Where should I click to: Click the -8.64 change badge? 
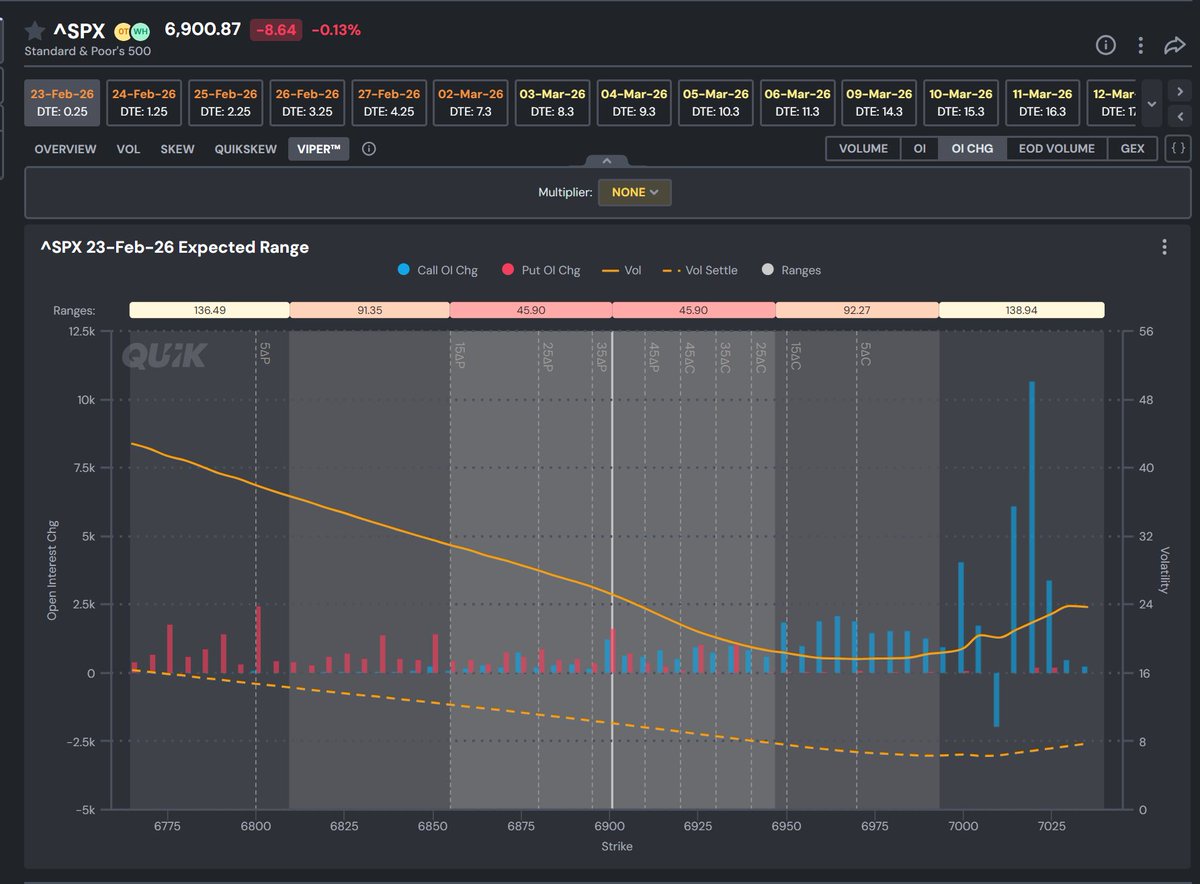tap(275, 30)
